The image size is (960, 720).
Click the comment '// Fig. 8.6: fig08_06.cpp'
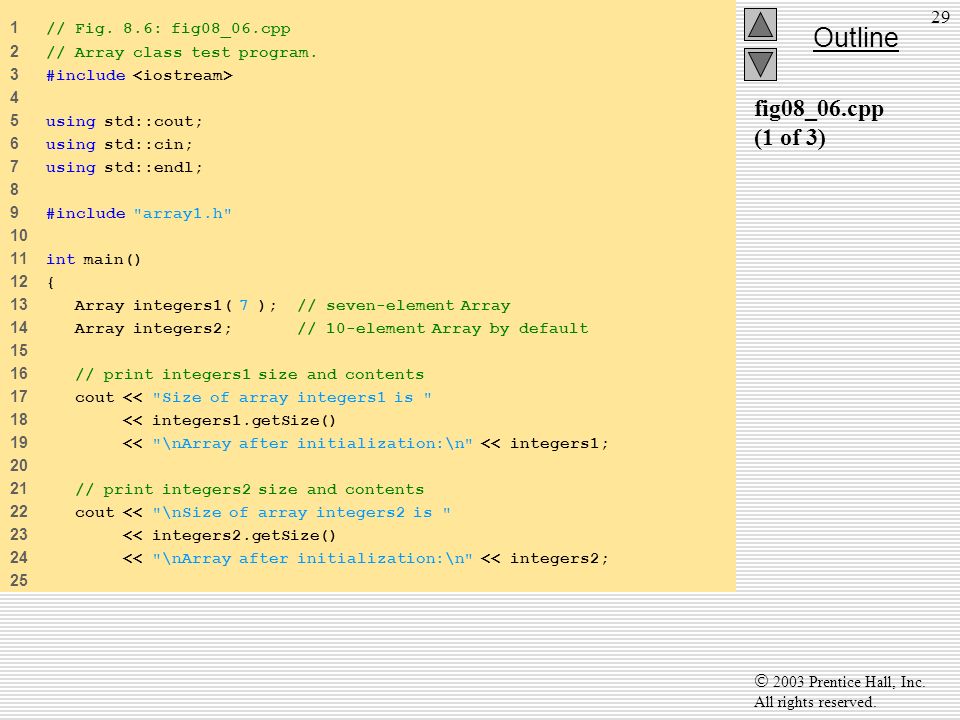[x=168, y=29]
